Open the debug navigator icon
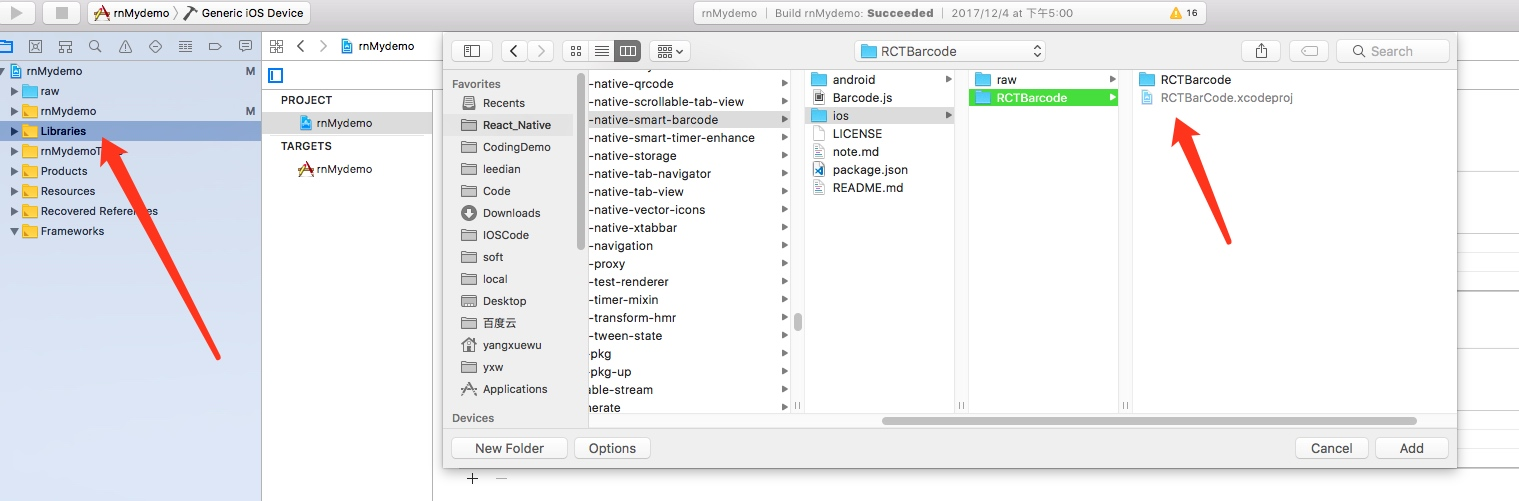The image size is (1519, 501). point(185,46)
